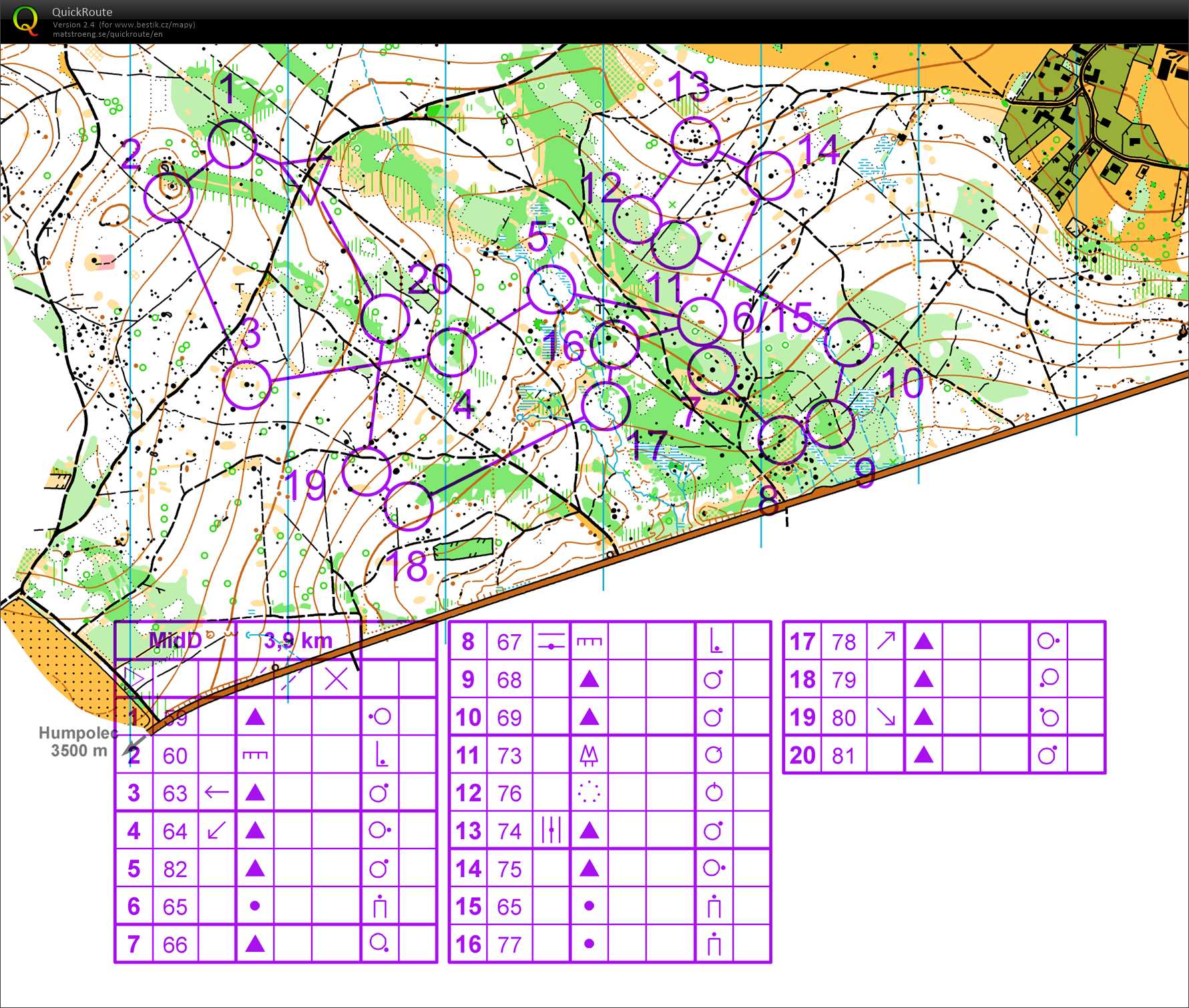
Task: Open the www.bestik.cz/mapy link
Action: click(x=154, y=25)
